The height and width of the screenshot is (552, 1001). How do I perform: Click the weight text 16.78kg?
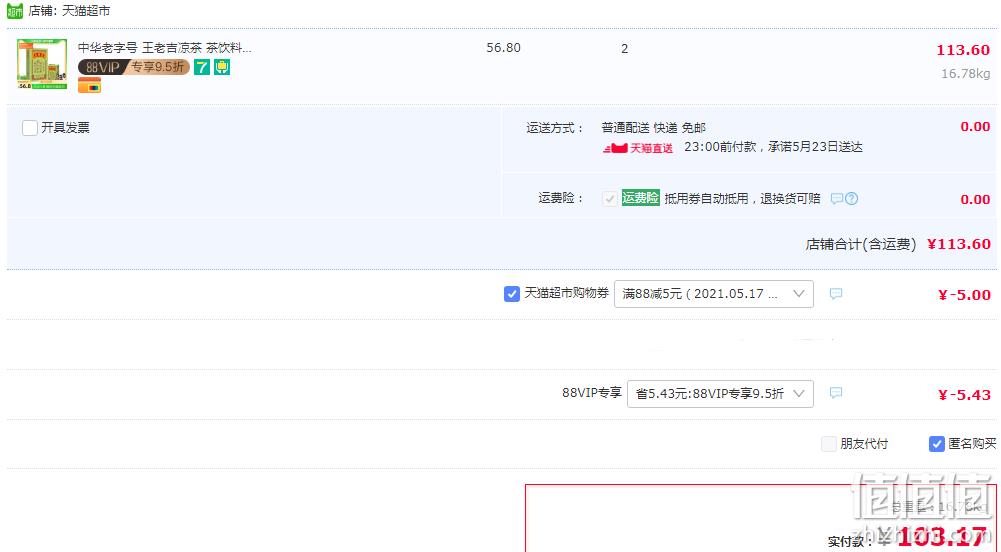coord(965,74)
